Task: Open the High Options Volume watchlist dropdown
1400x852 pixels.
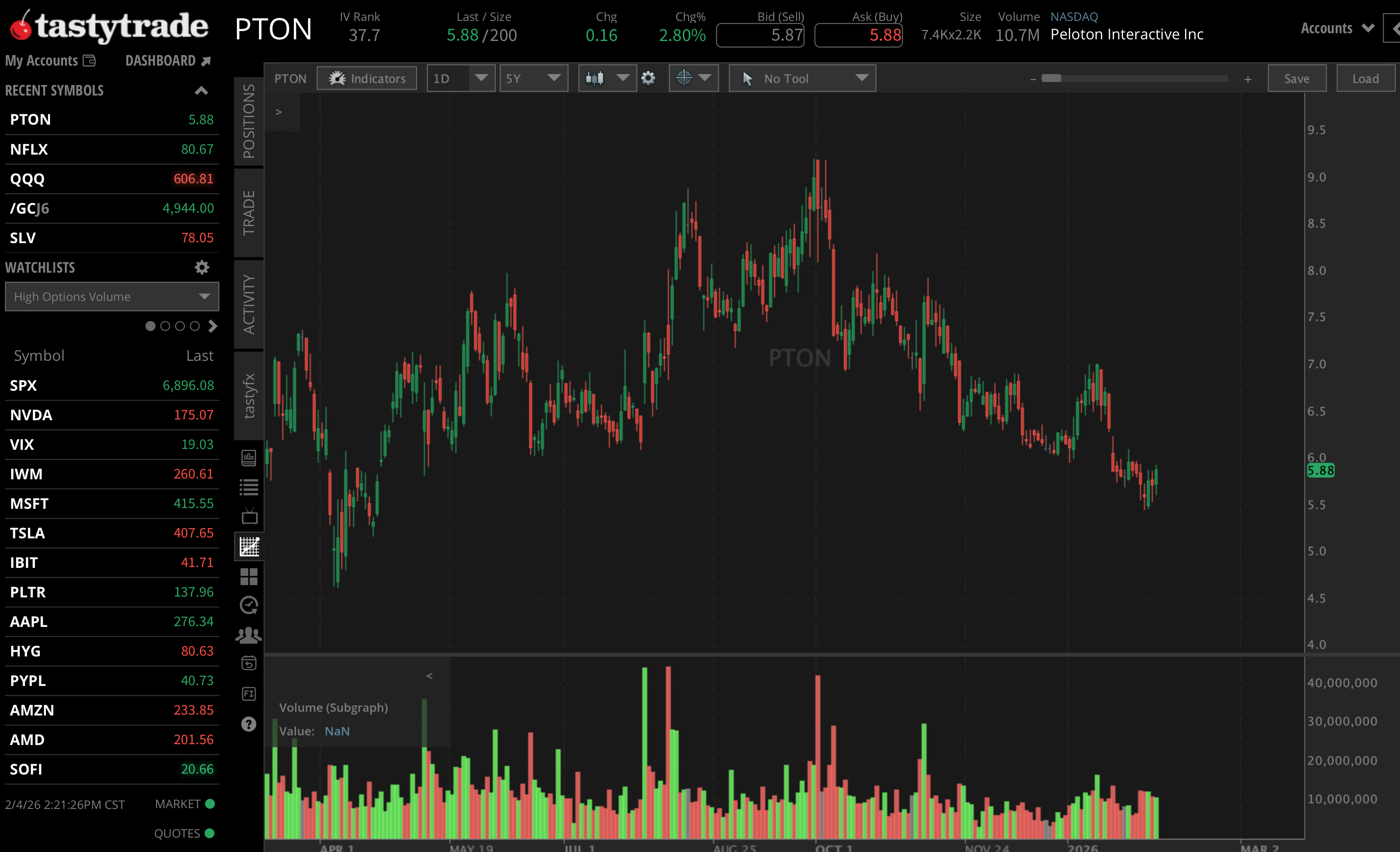Action: point(111,296)
